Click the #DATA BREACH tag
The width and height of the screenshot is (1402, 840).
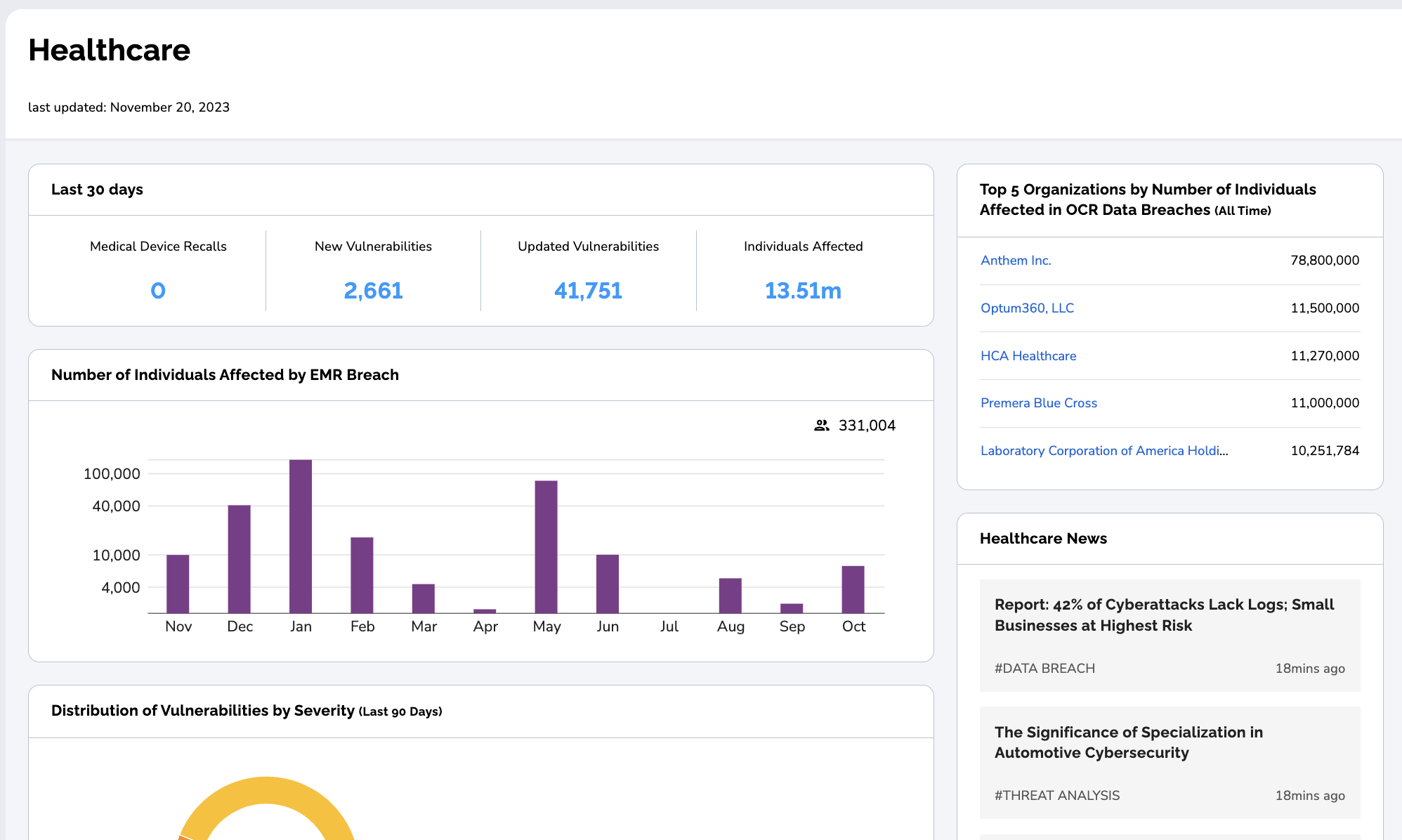(x=1044, y=669)
